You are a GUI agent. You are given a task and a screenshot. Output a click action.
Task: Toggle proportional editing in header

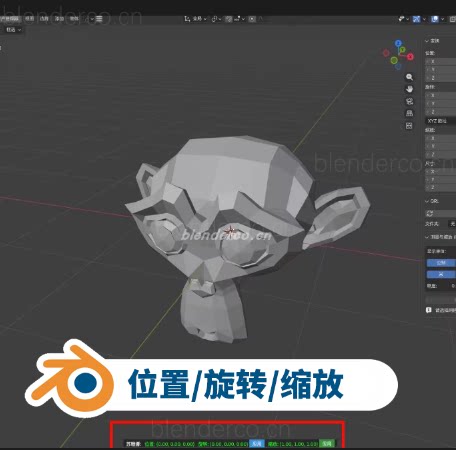tap(252, 19)
